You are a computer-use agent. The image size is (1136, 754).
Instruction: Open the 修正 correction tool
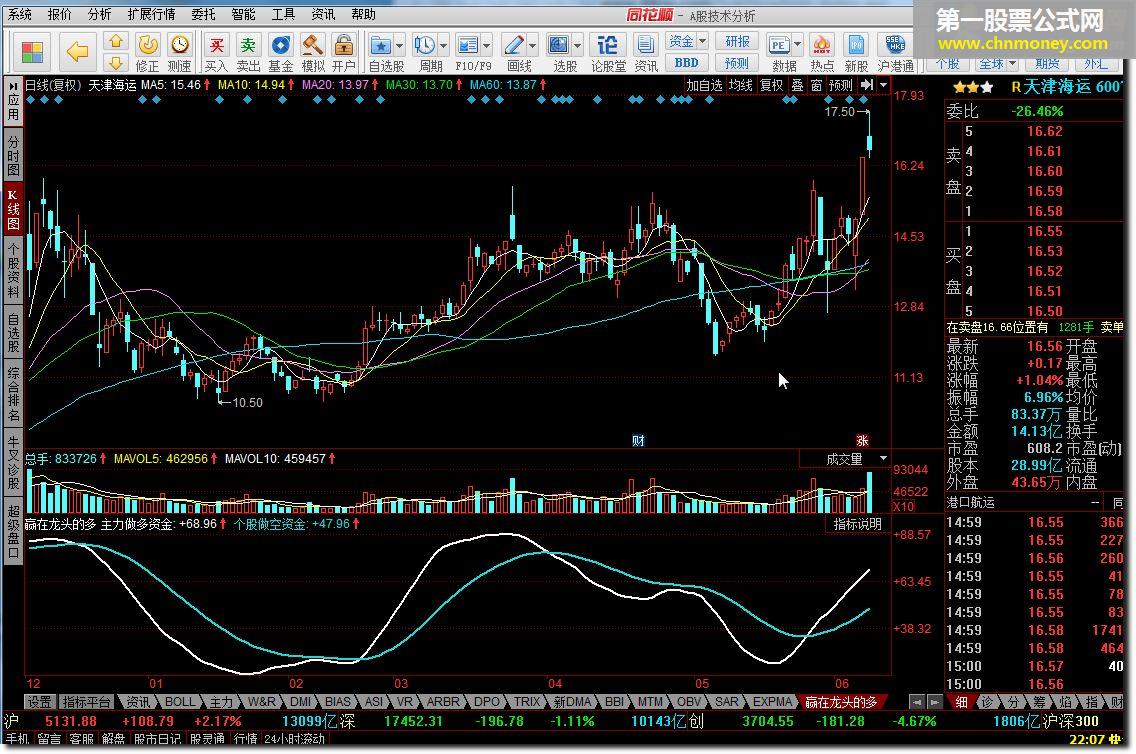click(148, 52)
